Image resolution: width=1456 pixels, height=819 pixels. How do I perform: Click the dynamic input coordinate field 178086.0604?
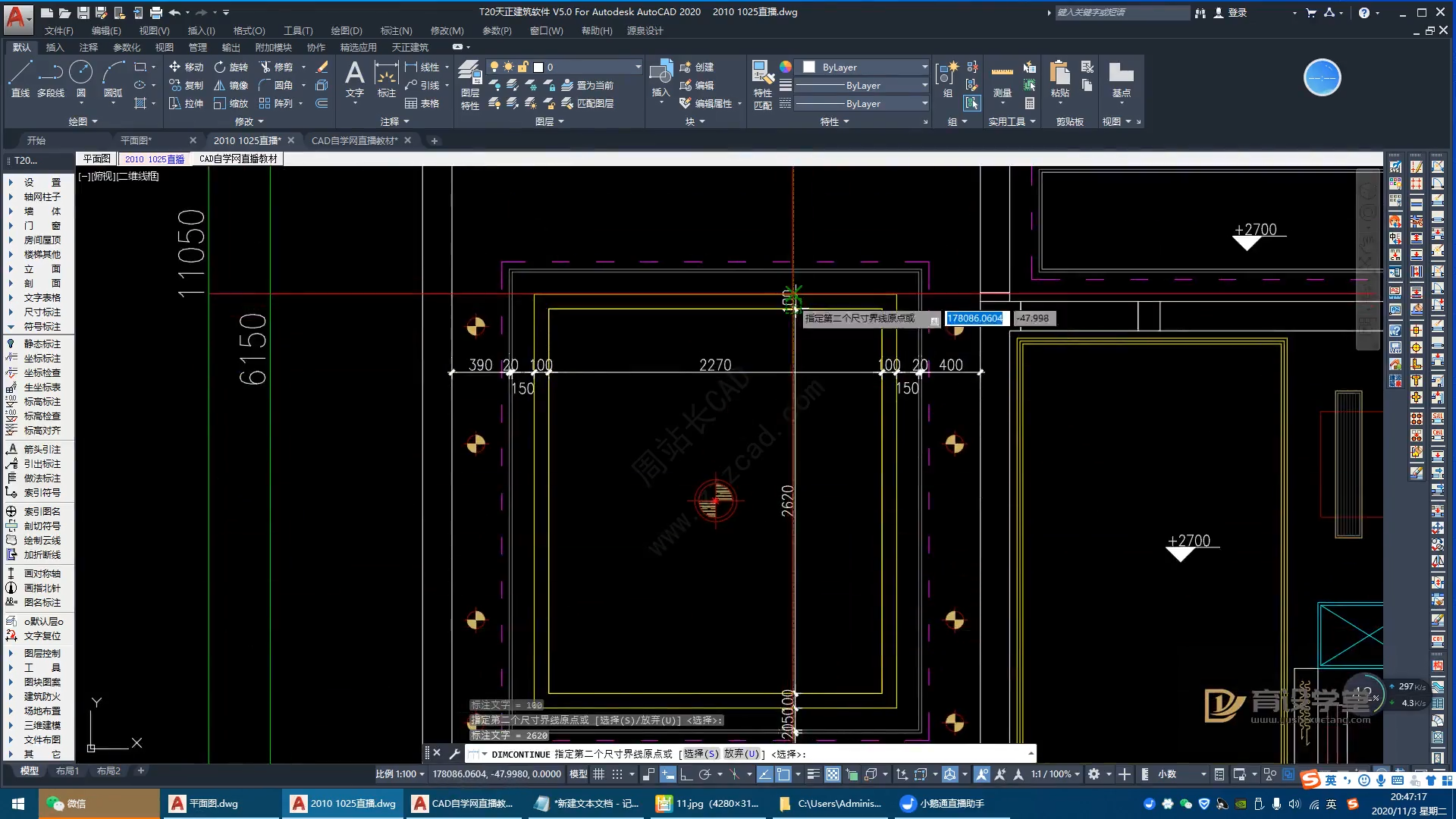975,318
